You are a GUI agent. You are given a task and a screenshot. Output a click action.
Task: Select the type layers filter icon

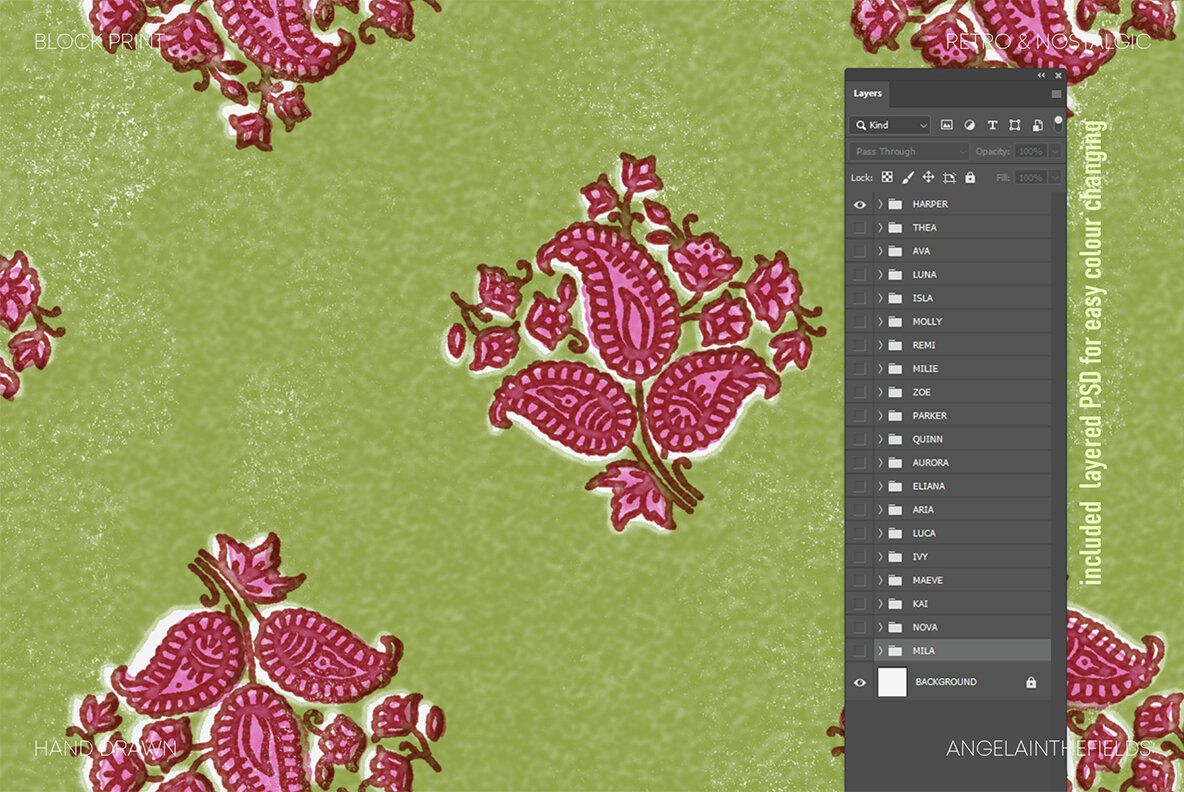[993, 125]
